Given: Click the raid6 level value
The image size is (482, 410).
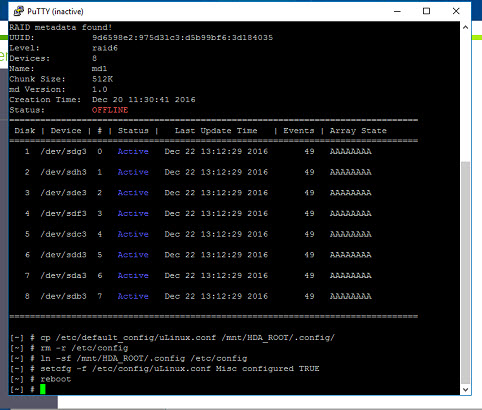Looking at the screenshot, I should coord(105,48).
